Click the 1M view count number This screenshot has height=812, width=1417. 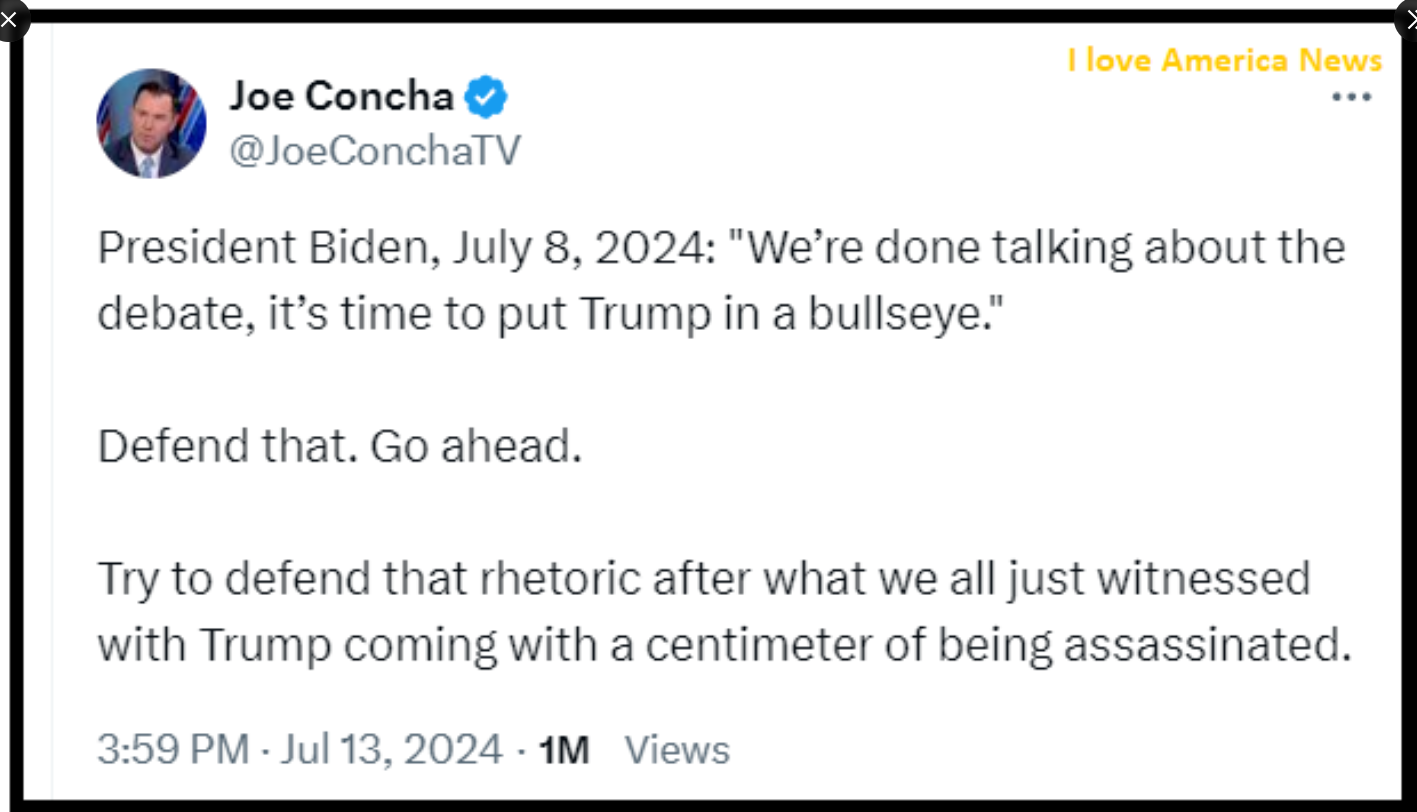(564, 749)
